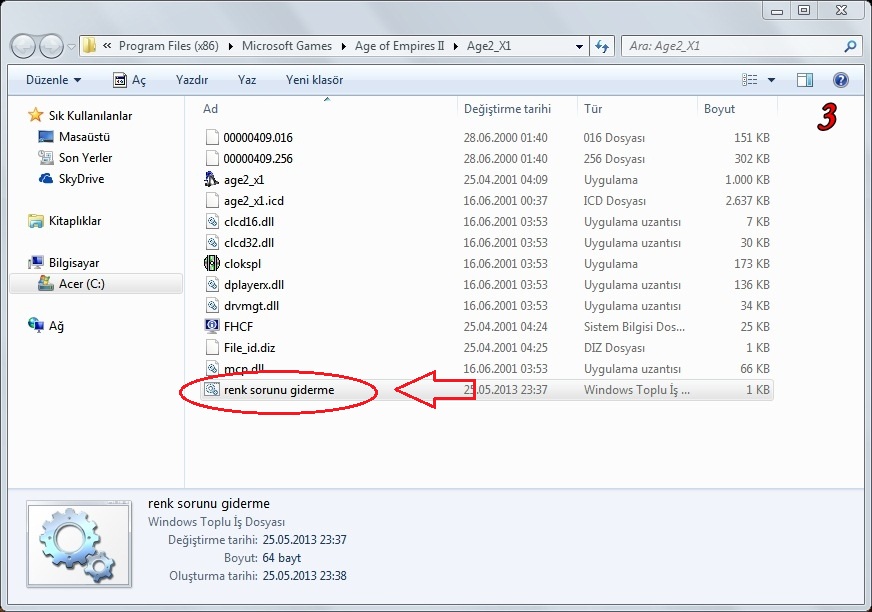Viewport: 872px width, 612px height.
Task: Expand arrow after Age of Empires II
Action: pyautogui.click(x=455, y=46)
